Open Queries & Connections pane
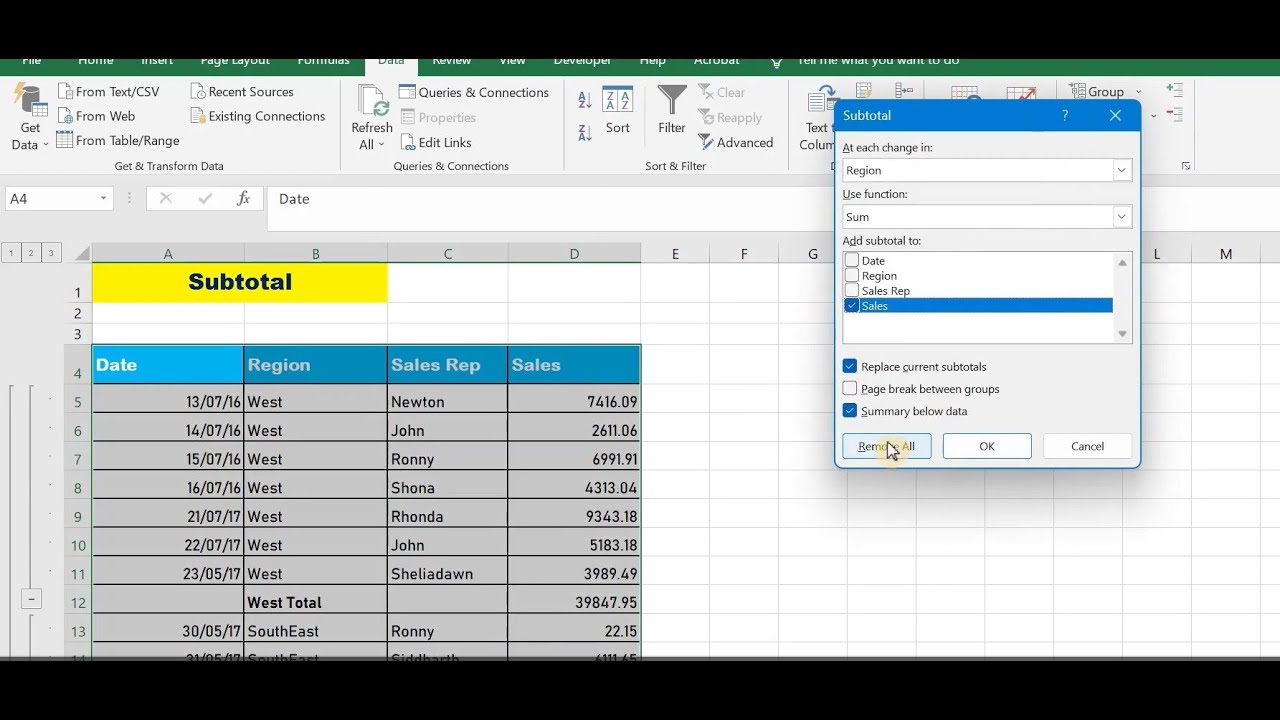The image size is (1280, 720). 474,92
